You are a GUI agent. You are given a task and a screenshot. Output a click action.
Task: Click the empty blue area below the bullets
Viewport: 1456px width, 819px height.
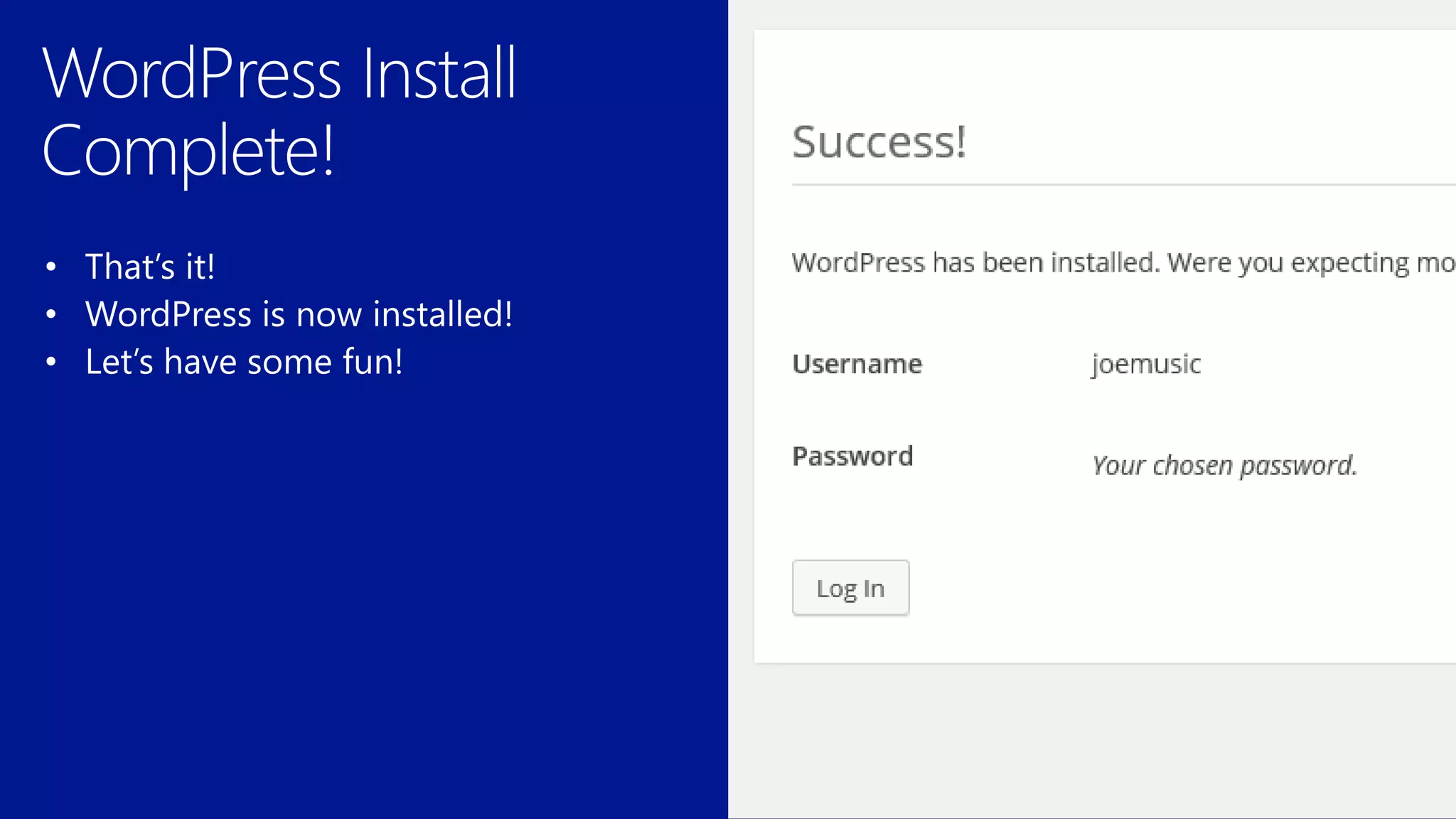point(355,604)
